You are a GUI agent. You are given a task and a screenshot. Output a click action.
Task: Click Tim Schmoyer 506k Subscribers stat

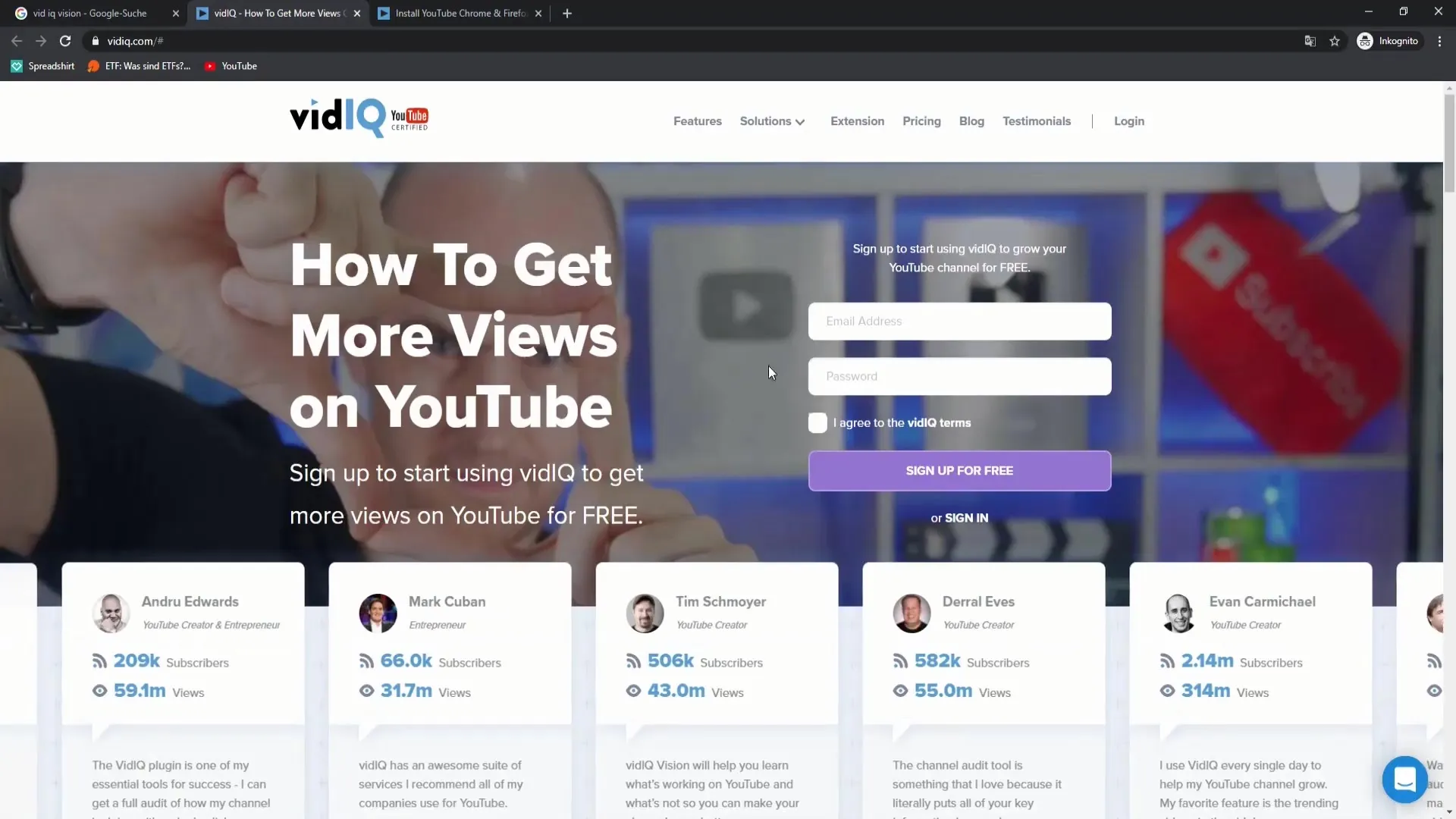tap(695, 661)
